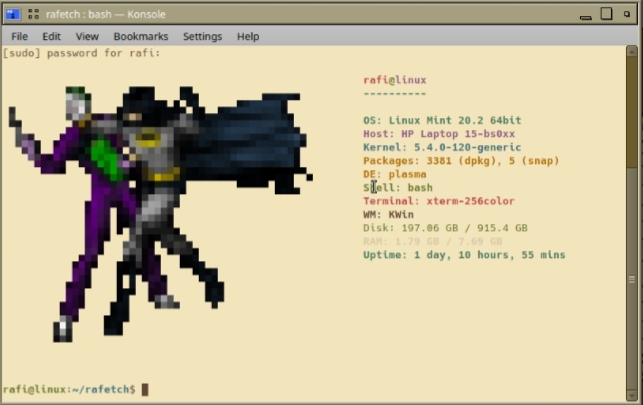Open the Bookmarks menu
Image resolution: width=643 pixels, height=405 pixels.
click(x=141, y=36)
